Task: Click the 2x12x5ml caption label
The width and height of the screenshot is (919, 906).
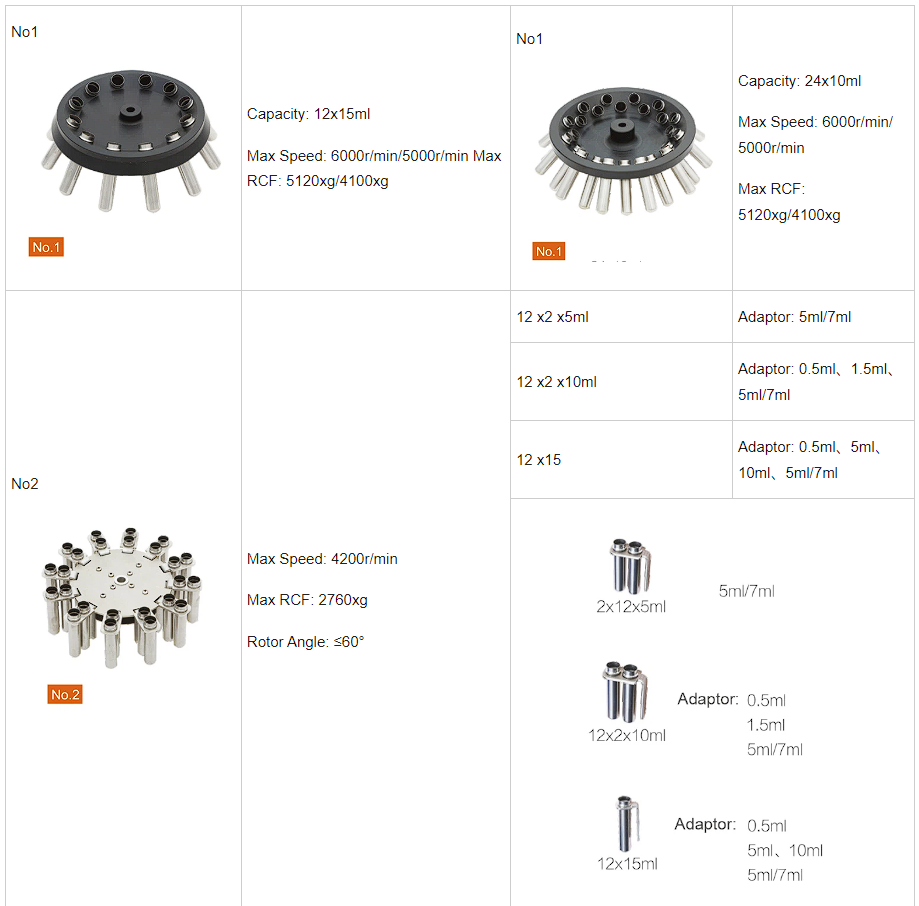Action: (631, 607)
